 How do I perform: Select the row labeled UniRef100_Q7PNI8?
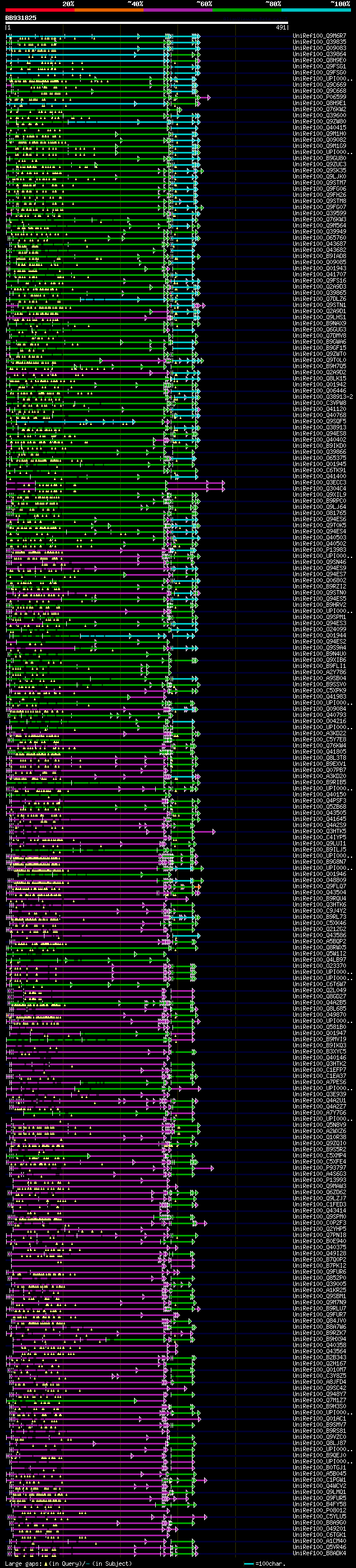click(x=319, y=1235)
